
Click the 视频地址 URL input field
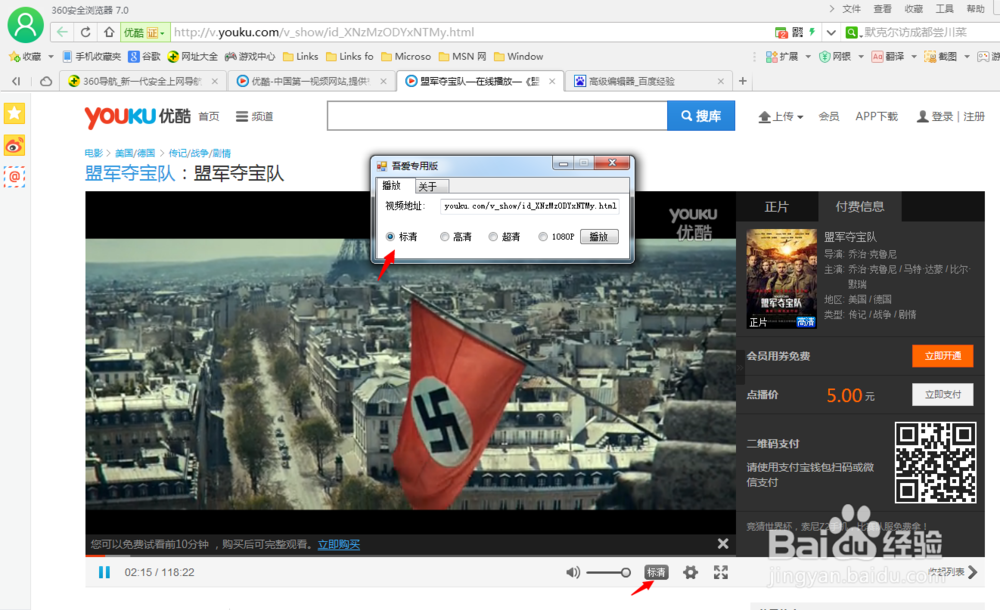[x=529, y=206]
